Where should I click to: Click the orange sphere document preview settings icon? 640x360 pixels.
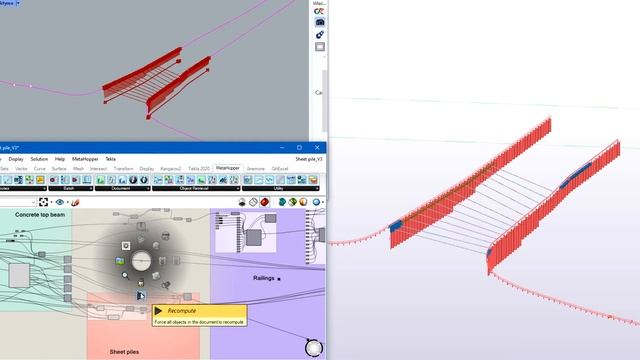pyautogui.click(x=303, y=202)
